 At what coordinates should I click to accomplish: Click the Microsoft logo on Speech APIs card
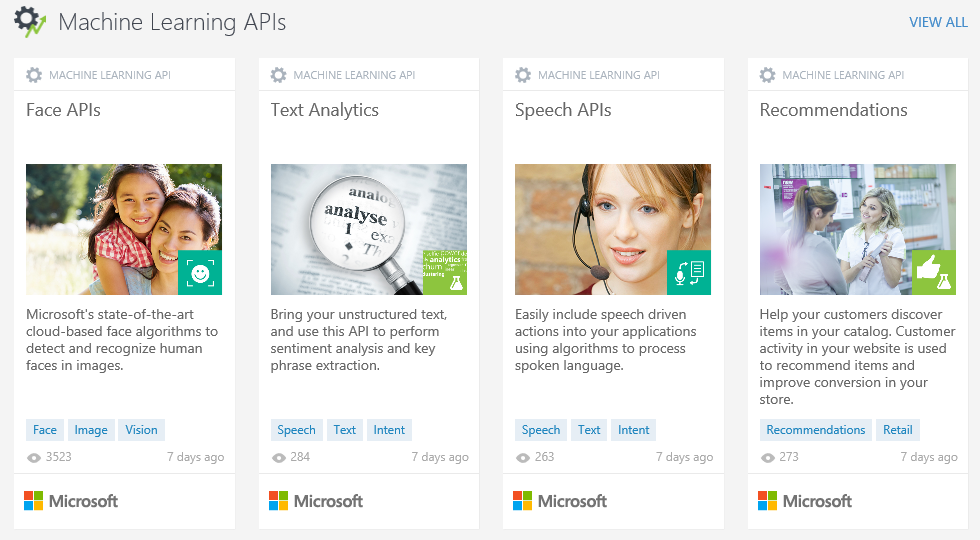click(560, 501)
